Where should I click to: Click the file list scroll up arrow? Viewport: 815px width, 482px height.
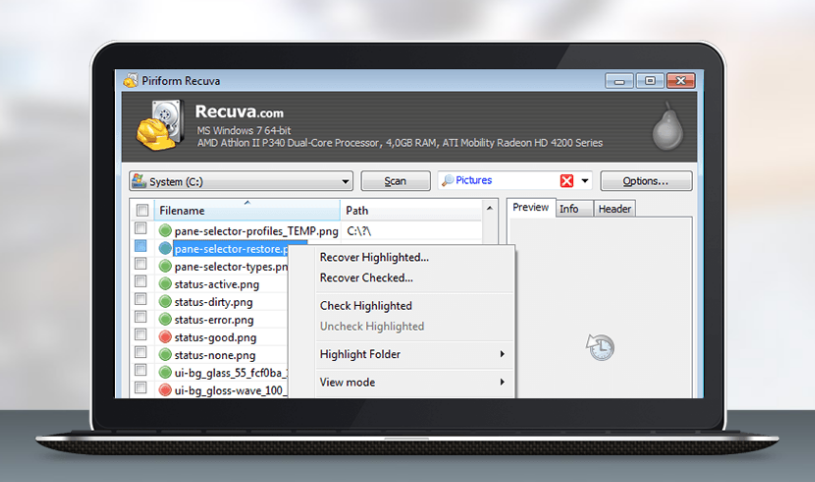(x=490, y=208)
